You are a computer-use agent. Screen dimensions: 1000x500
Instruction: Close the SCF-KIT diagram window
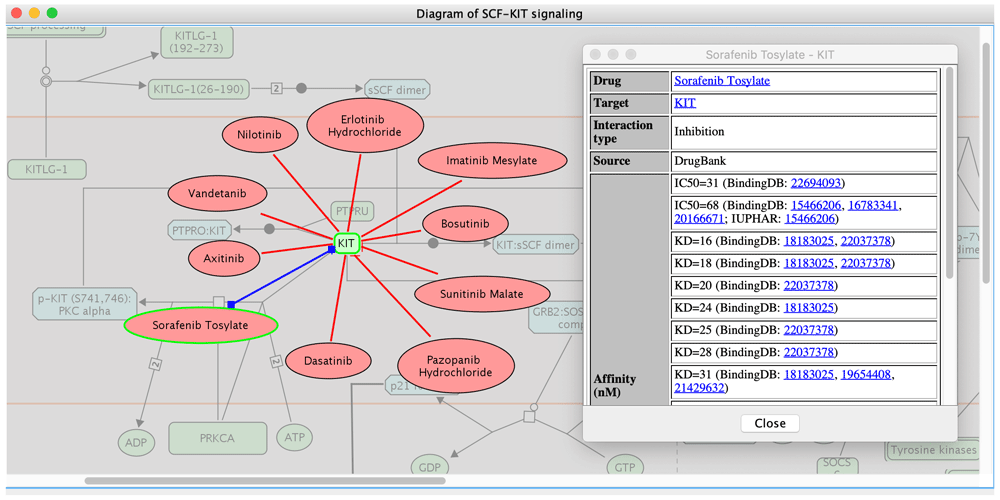point(17,12)
